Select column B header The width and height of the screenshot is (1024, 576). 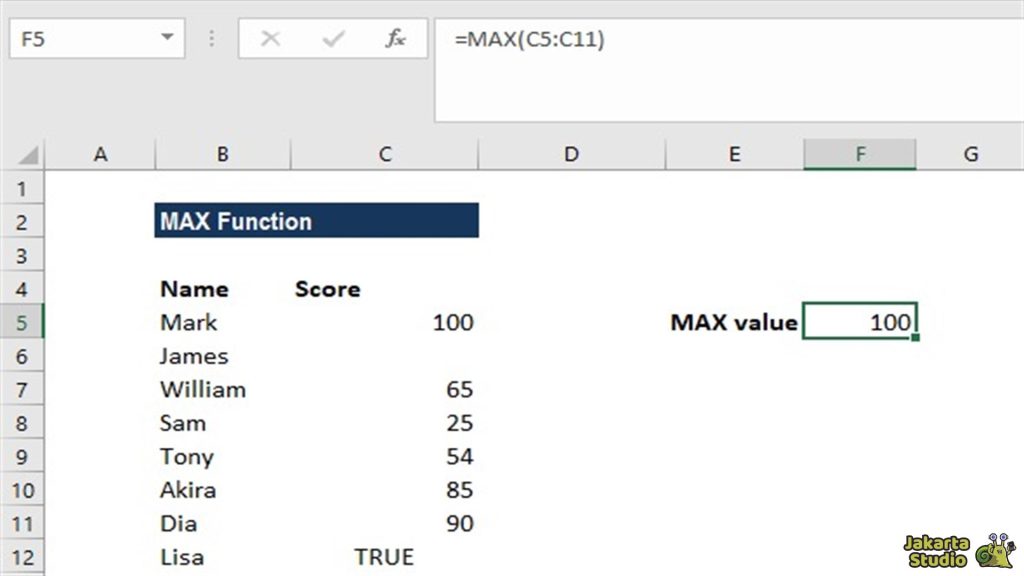(x=223, y=154)
